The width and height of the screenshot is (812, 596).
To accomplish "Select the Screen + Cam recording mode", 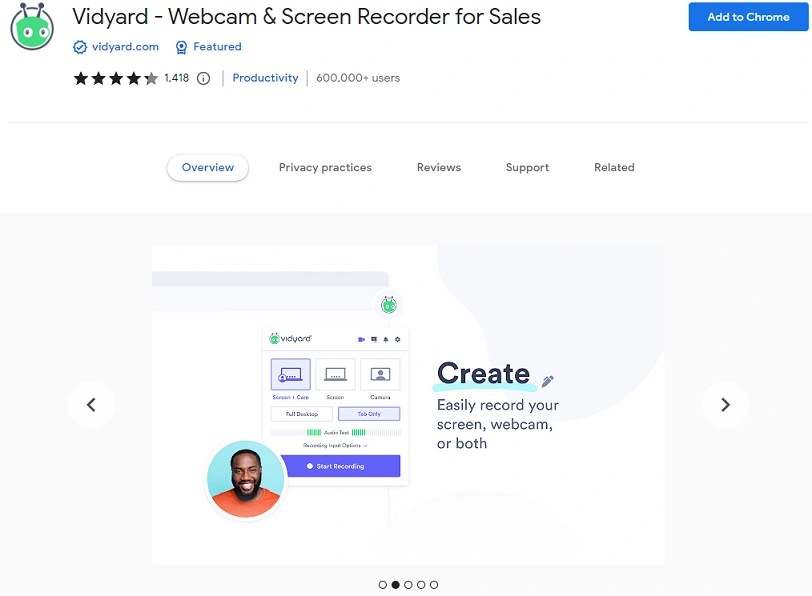I will click(290, 375).
